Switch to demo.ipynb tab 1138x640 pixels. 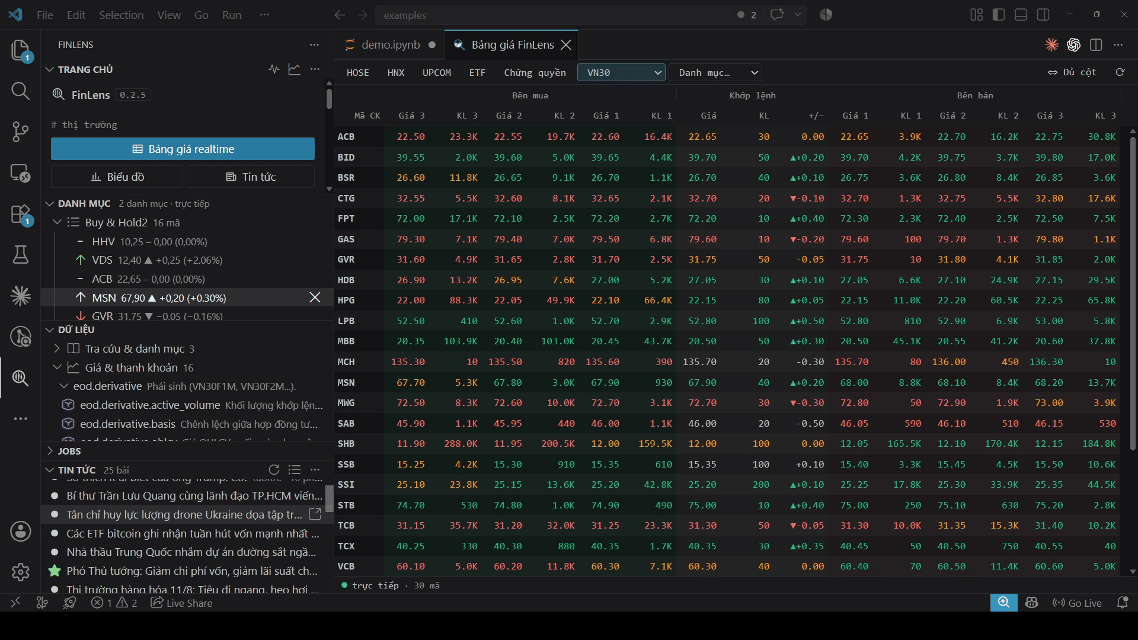coord(390,45)
